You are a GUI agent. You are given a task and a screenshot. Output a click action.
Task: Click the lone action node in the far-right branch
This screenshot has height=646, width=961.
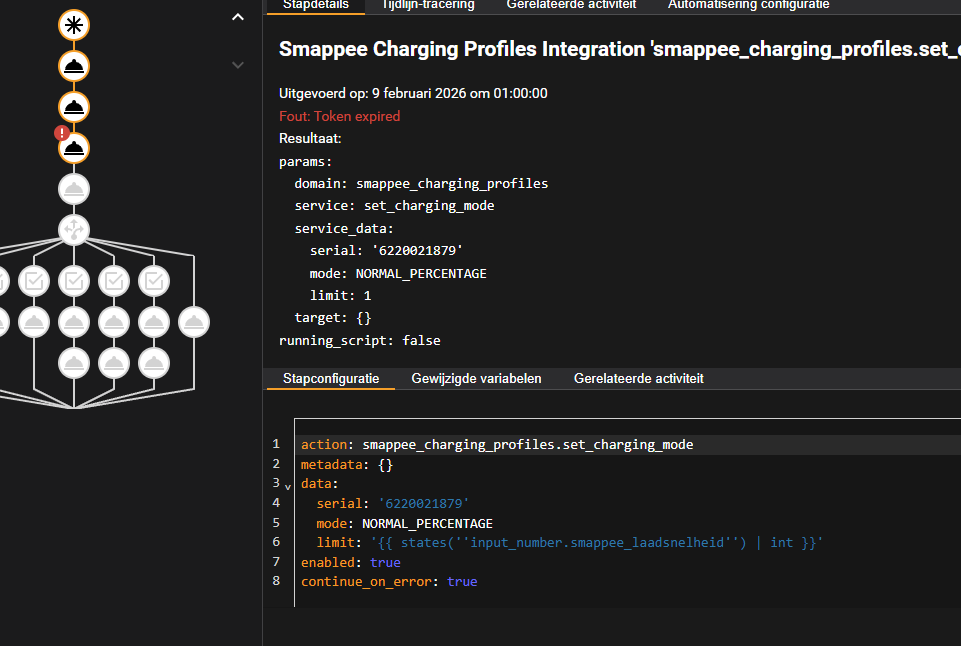[x=193, y=322]
